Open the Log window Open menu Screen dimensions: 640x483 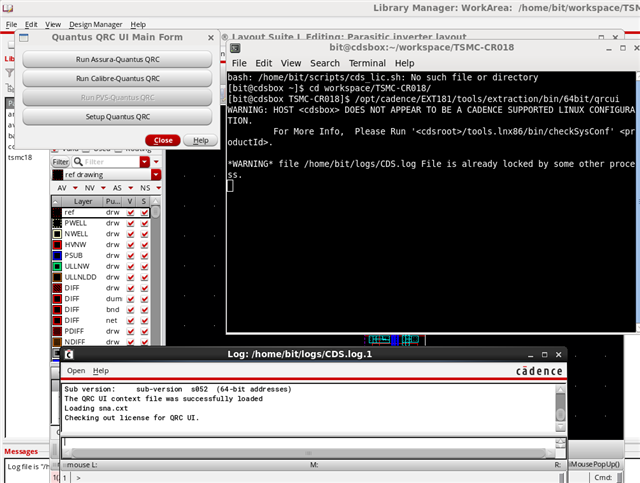[76, 371]
